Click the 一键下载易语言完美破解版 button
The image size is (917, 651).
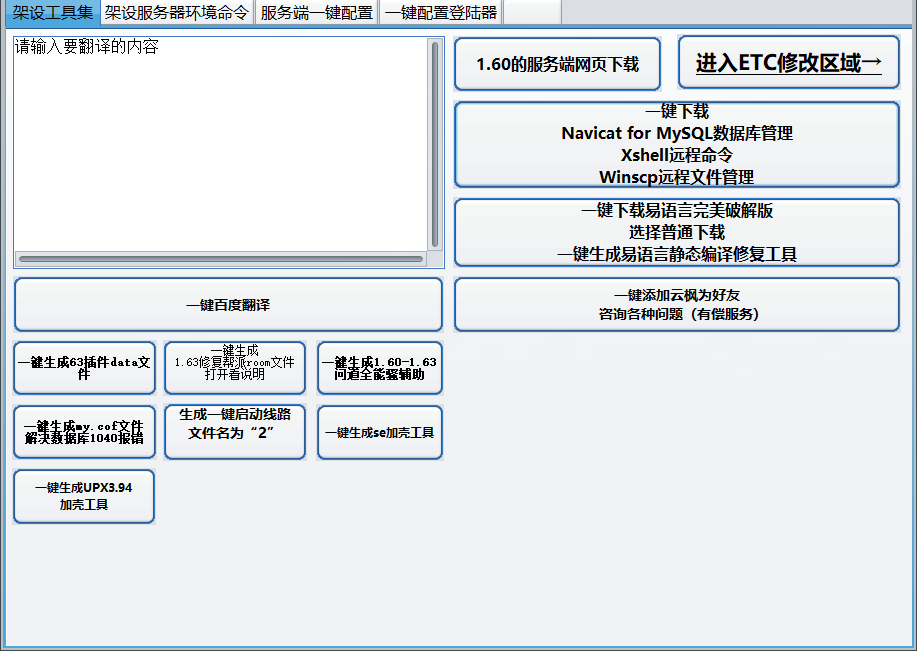(x=677, y=232)
